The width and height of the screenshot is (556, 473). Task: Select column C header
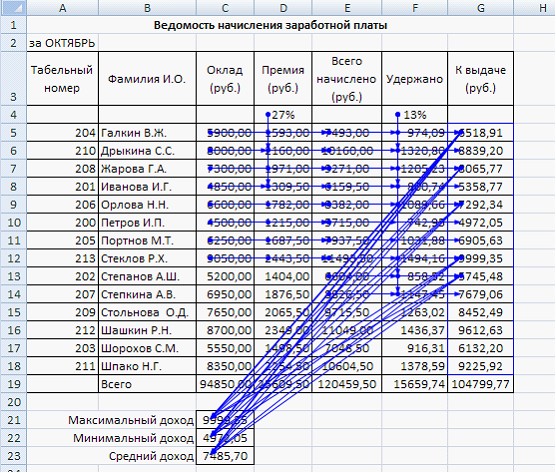click(225, 8)
